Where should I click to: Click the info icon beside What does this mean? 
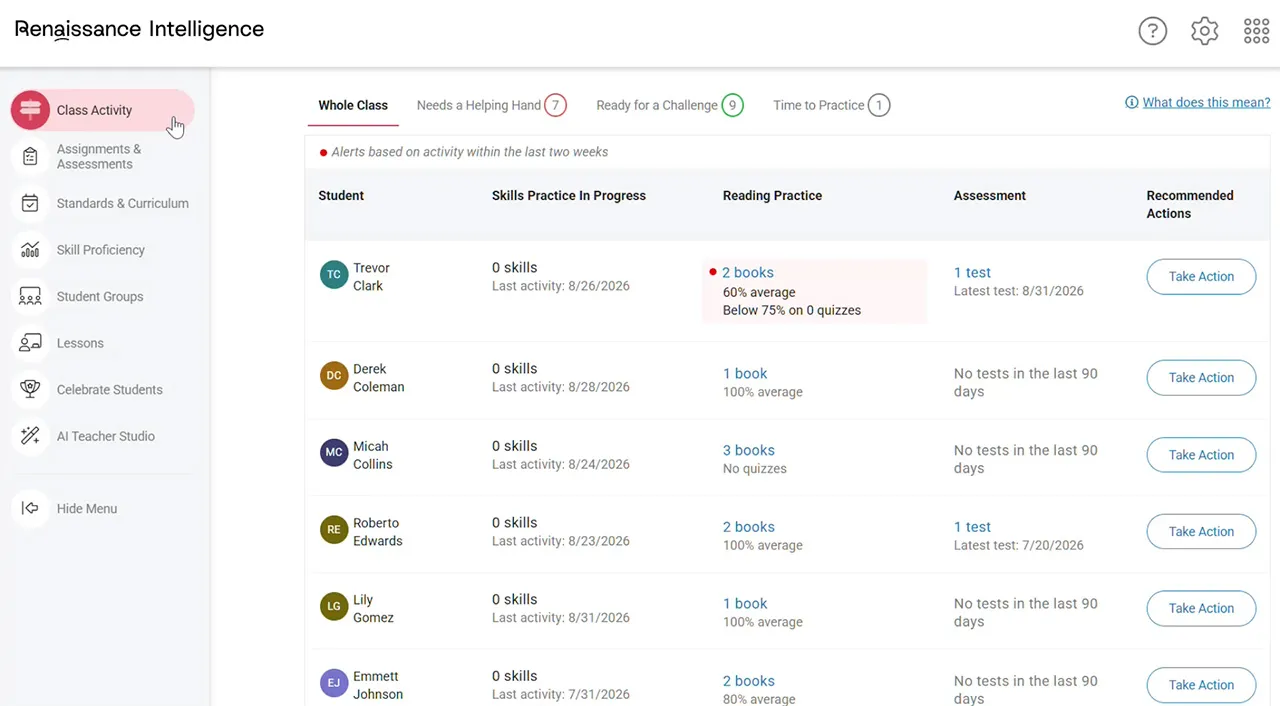[x=1132, y=102]
